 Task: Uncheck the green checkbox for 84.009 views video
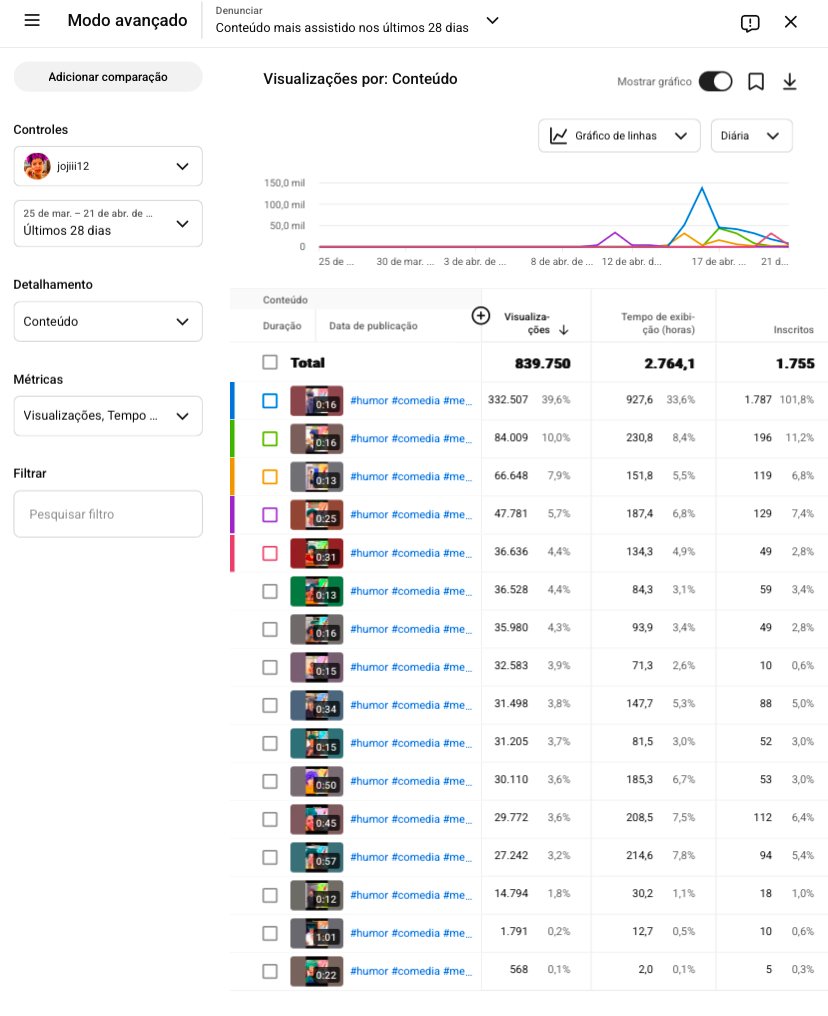270,439
